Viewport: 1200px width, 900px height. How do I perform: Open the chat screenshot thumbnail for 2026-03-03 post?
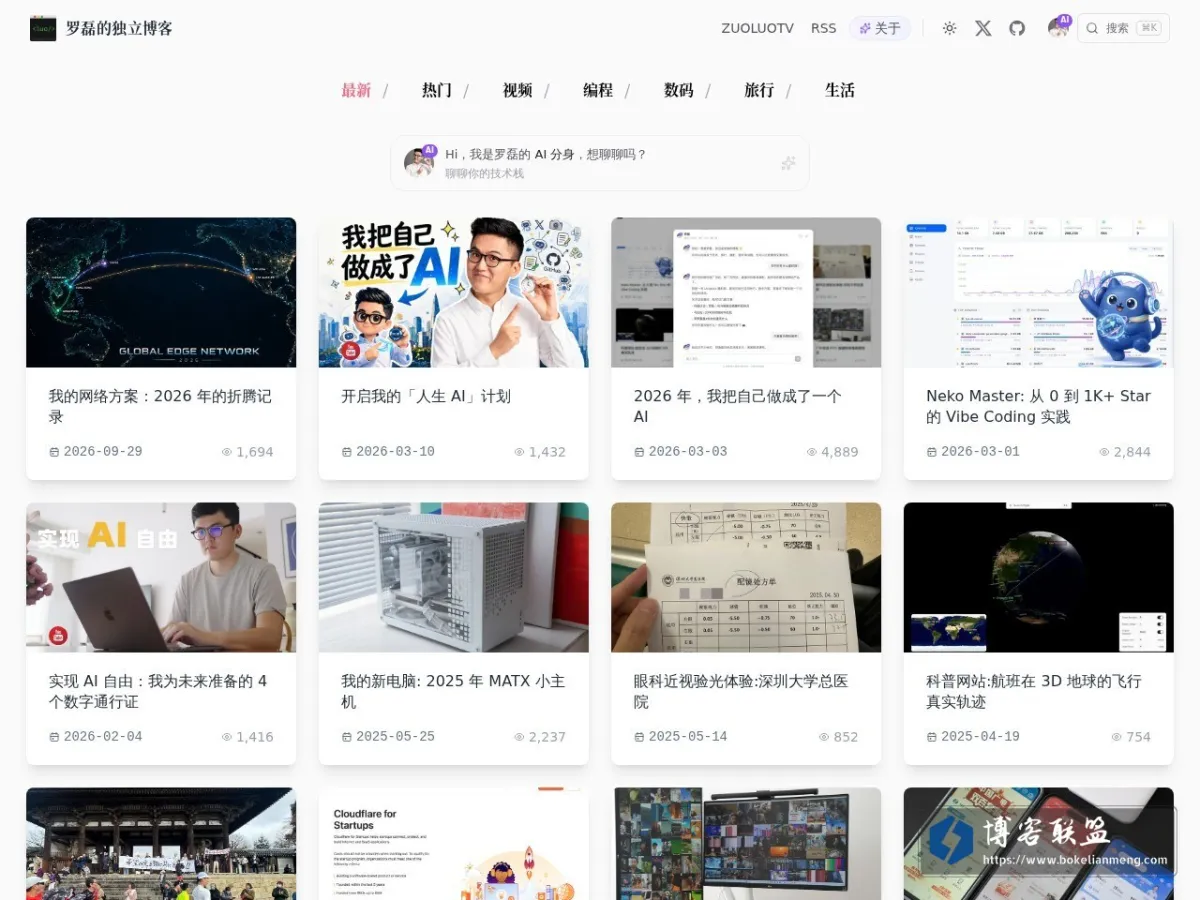[x=746, y=292]
